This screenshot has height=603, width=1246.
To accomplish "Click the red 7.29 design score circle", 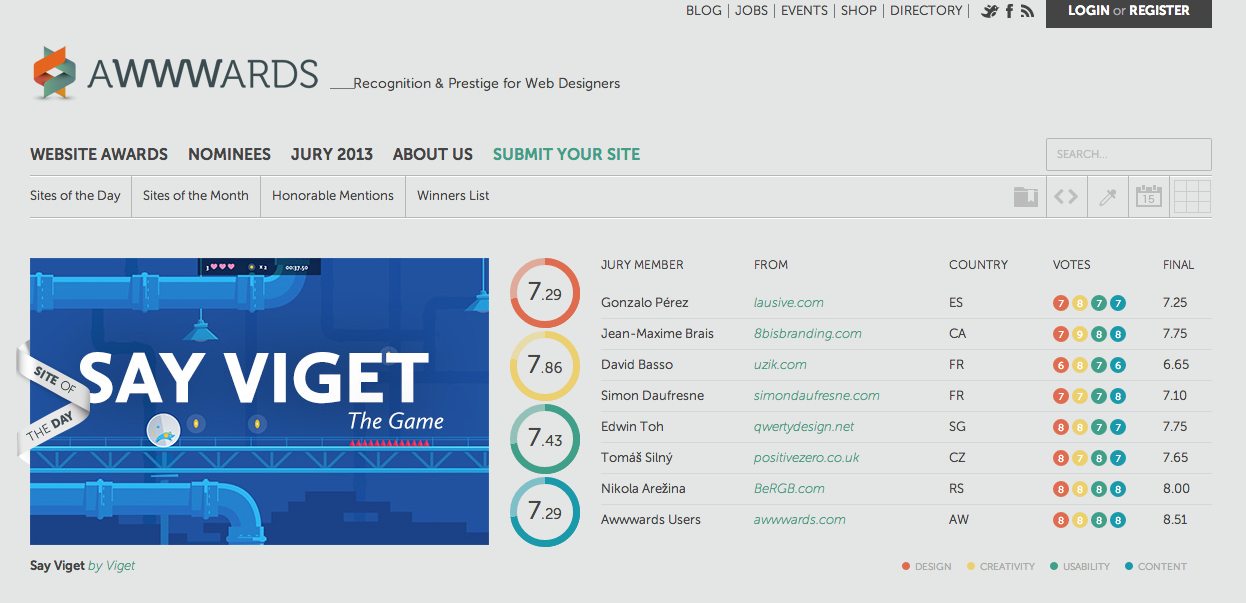I will [545, 293].
